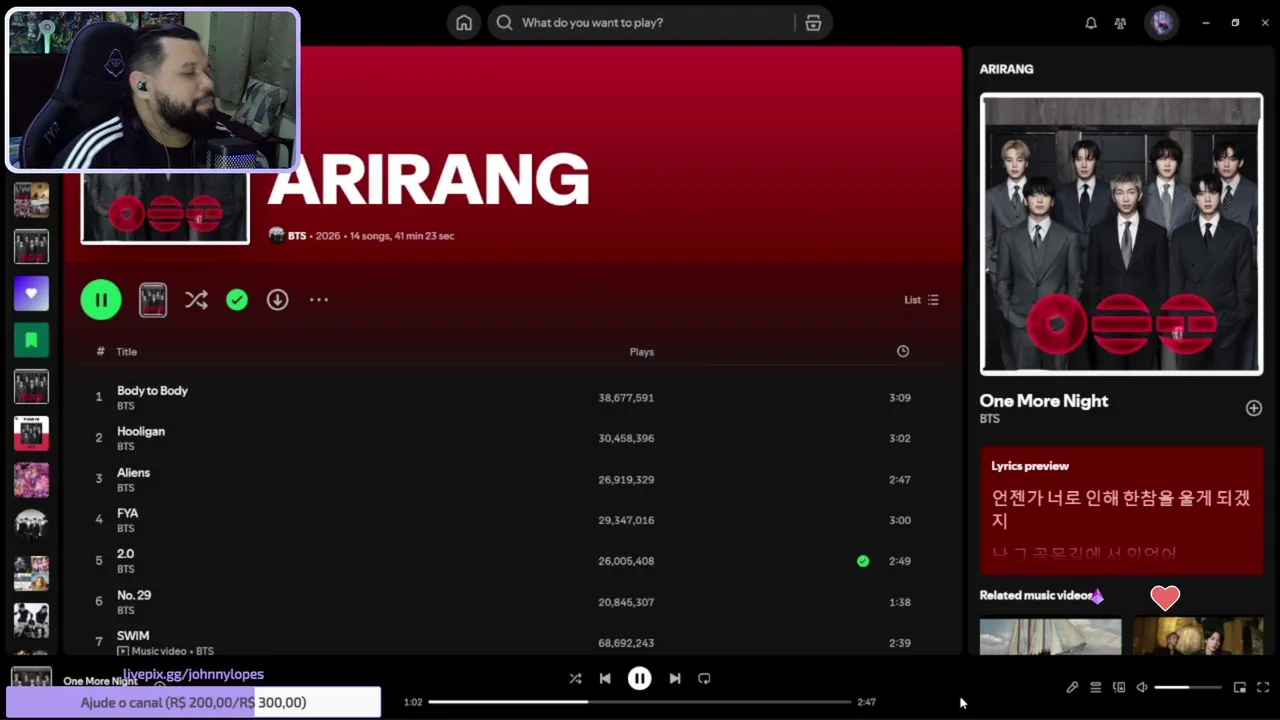The image size is (1280, 720).
Task: Open the Lyrics preview card
Action: pos(1121,511)
